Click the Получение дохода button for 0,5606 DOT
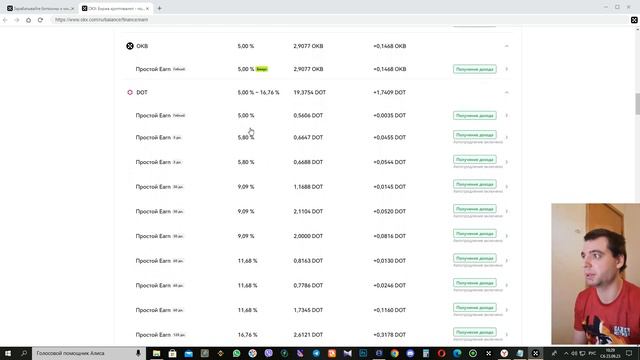This screenshot has width=640, height=360. point(475,116)
